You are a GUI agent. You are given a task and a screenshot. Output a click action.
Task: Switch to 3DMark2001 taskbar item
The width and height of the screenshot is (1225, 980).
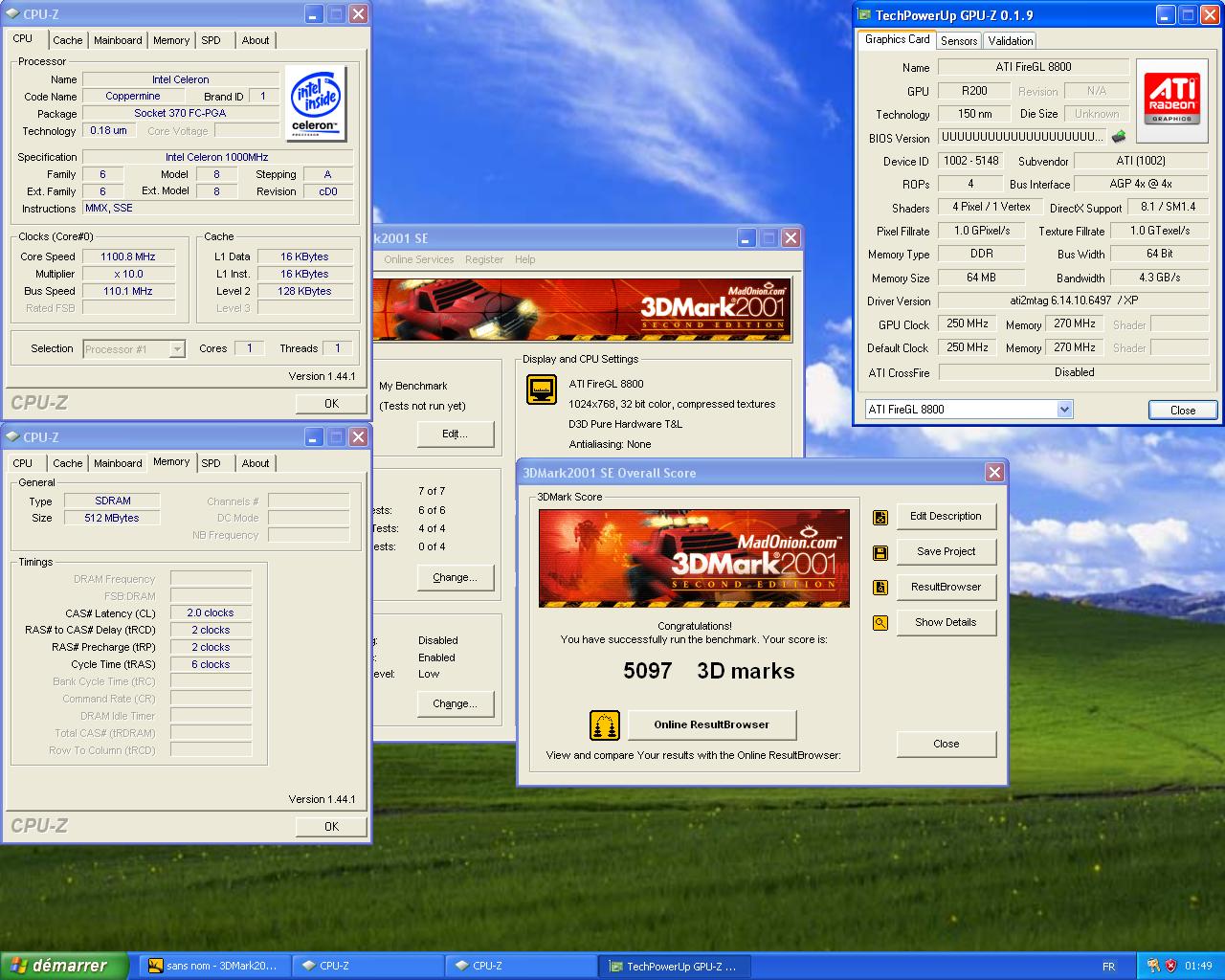(213, 966)
